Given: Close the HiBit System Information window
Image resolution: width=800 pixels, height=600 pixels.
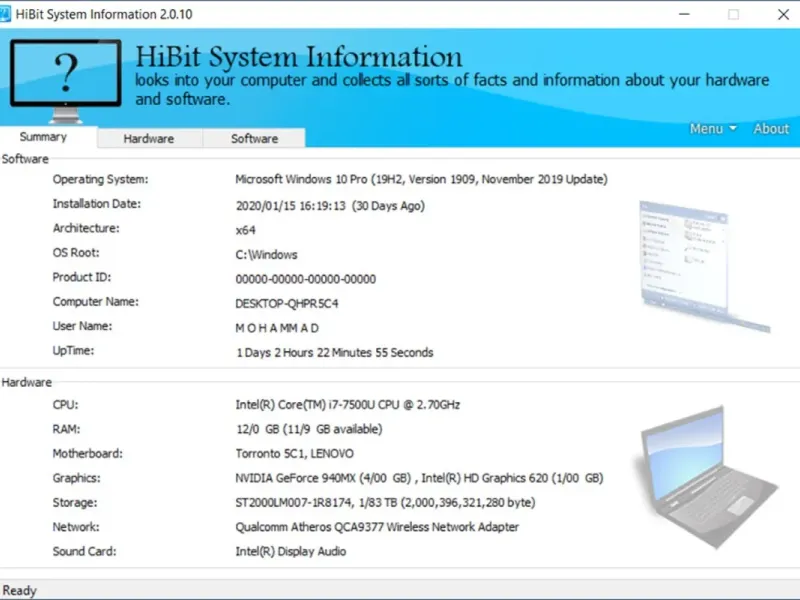Looking at the screenshot, I should pyautogui.click(x=783, y=14).
